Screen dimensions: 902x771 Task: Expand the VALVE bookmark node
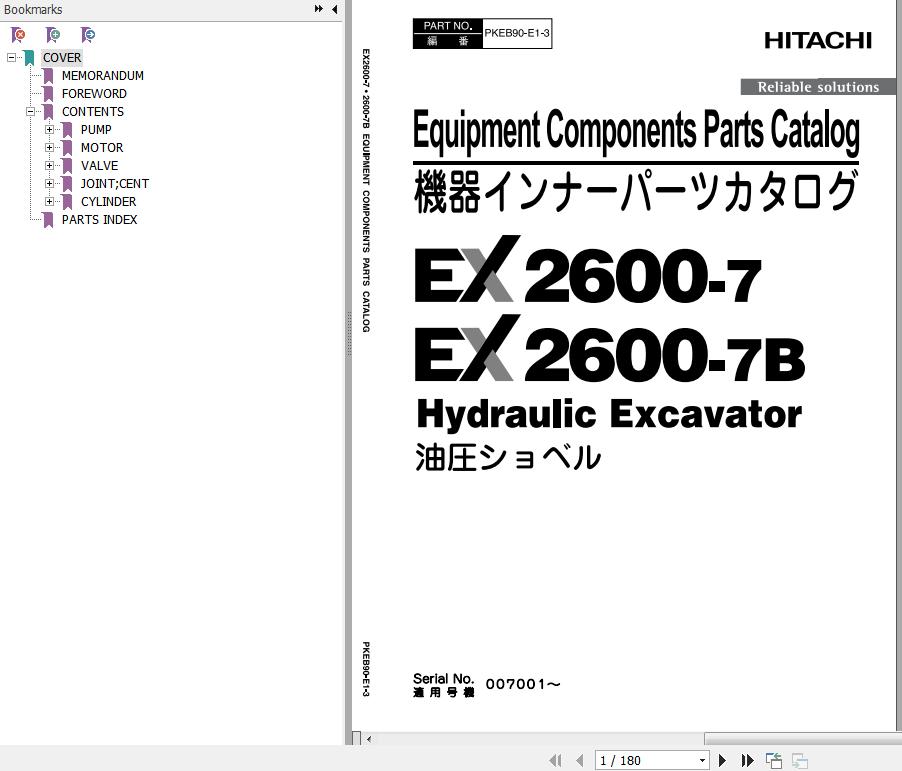[49, 166]
